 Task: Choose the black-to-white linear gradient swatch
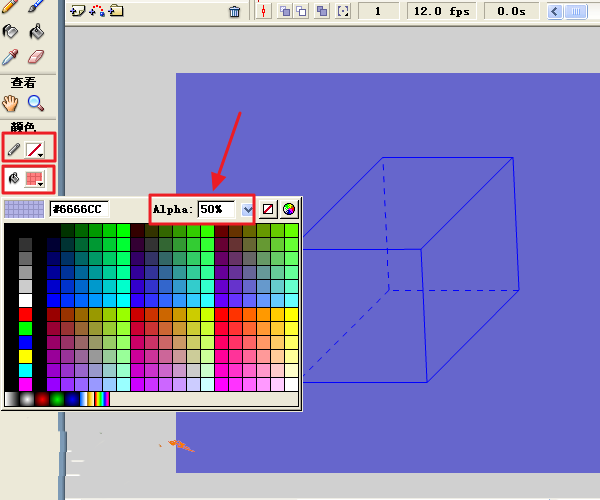point(12,399)
